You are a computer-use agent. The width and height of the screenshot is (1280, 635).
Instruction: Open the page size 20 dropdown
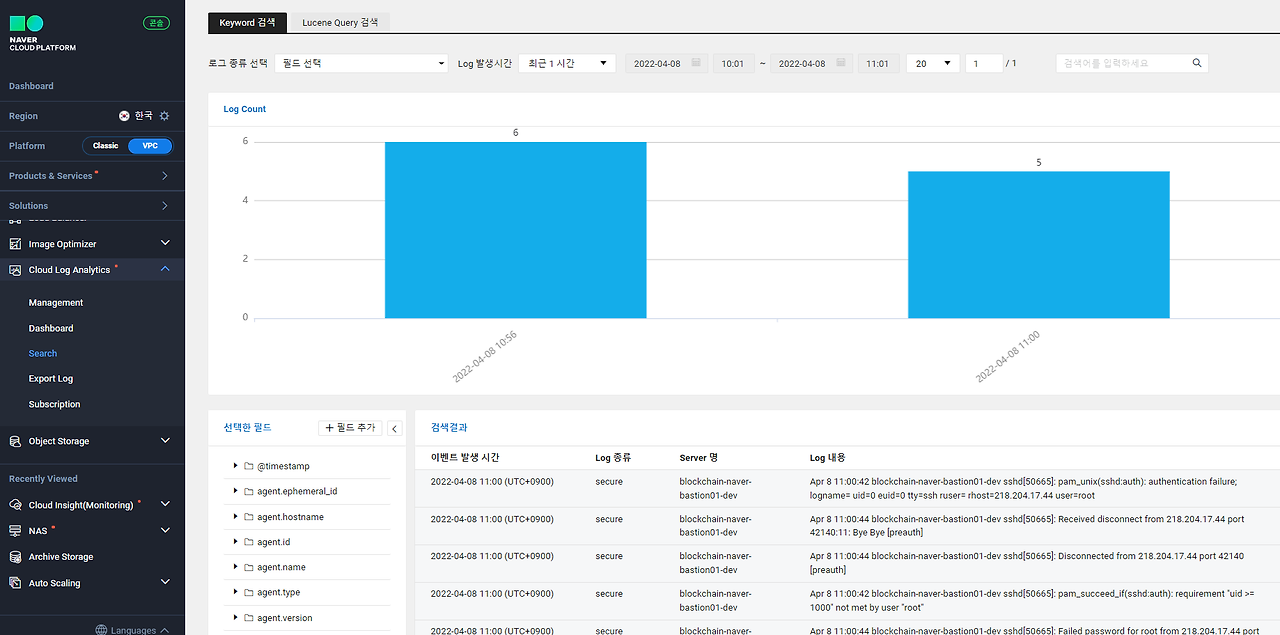932,63
